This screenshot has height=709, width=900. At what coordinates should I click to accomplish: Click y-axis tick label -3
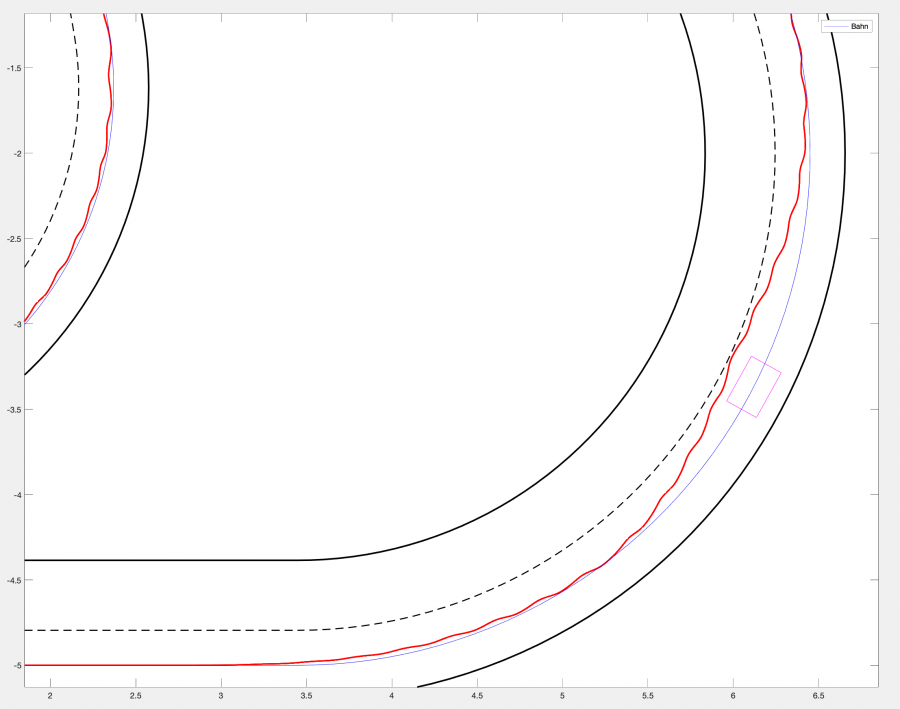pos(14,324)
